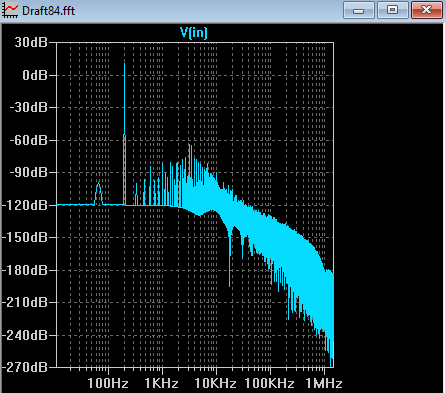Select the V(in) trace label
The height and width of the screenshot is (393, 446).
[x=194, y=32]
